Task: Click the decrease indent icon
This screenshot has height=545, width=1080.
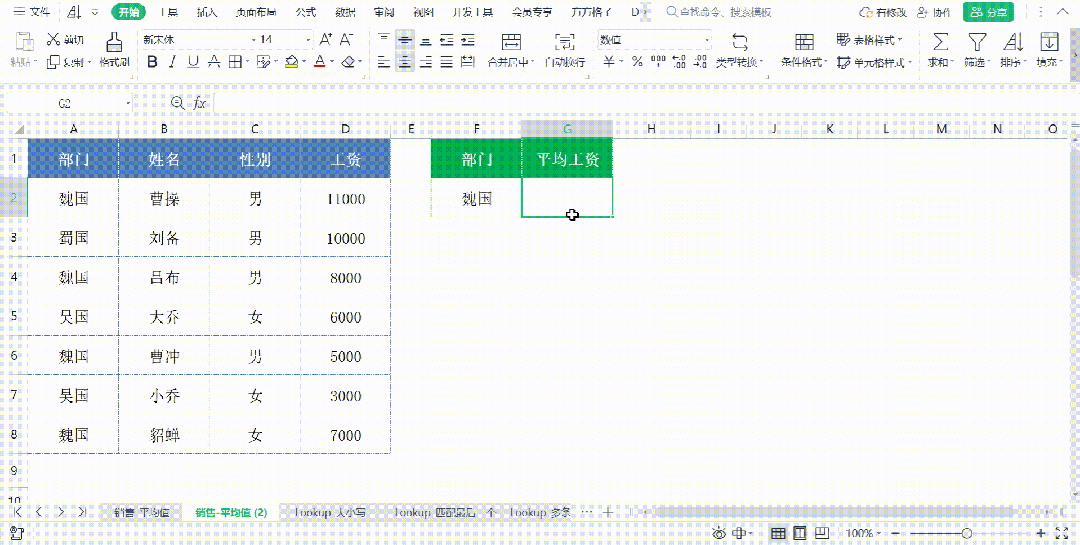Action: [447, 40]
